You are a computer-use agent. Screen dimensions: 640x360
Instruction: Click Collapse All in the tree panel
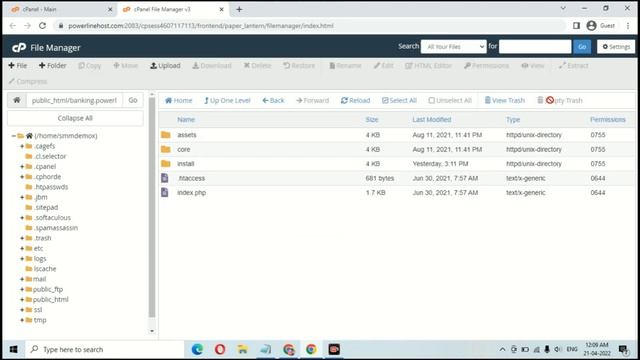point(75,118)
